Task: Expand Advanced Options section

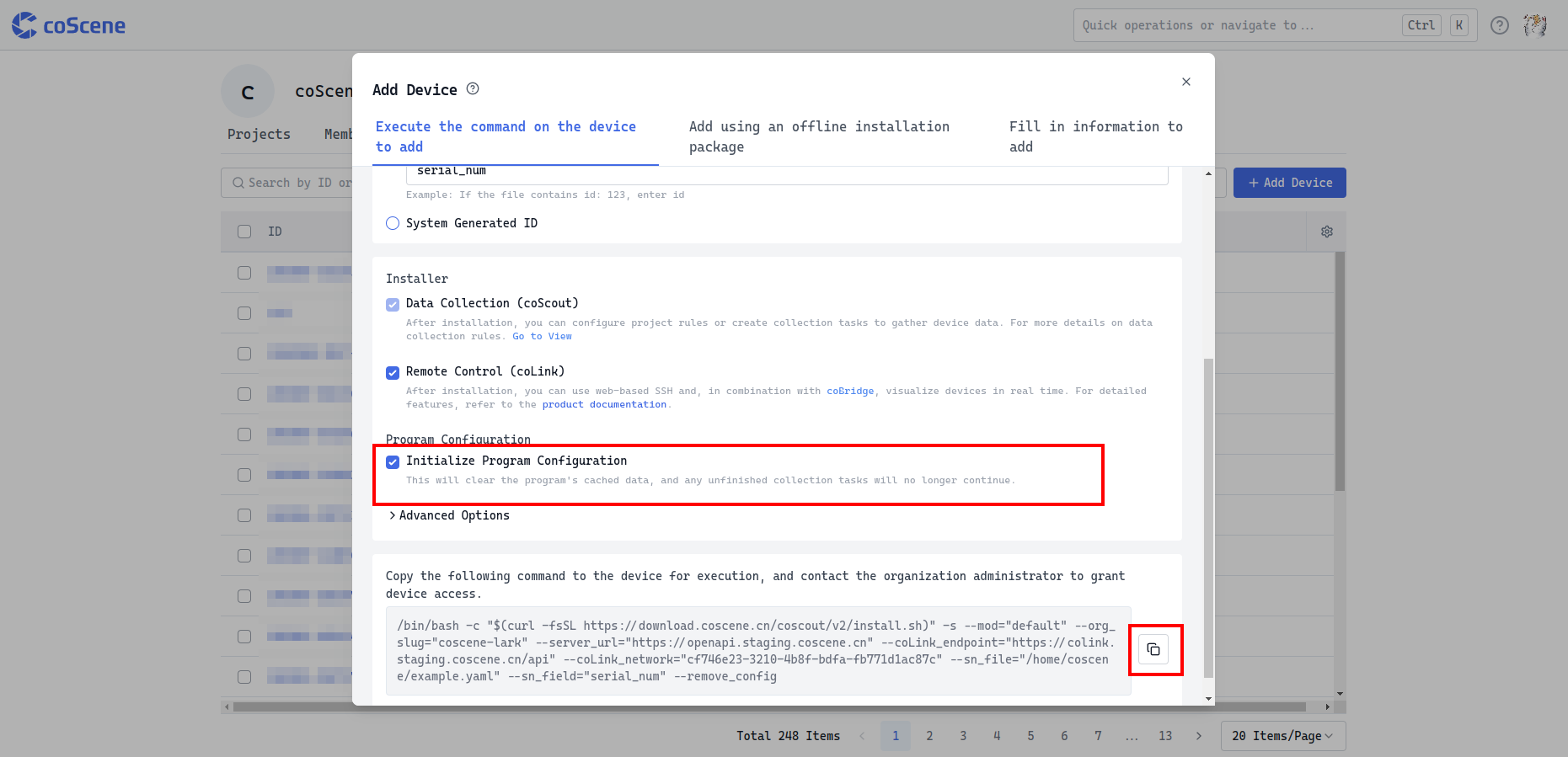Action: click(x=449, y=515)
